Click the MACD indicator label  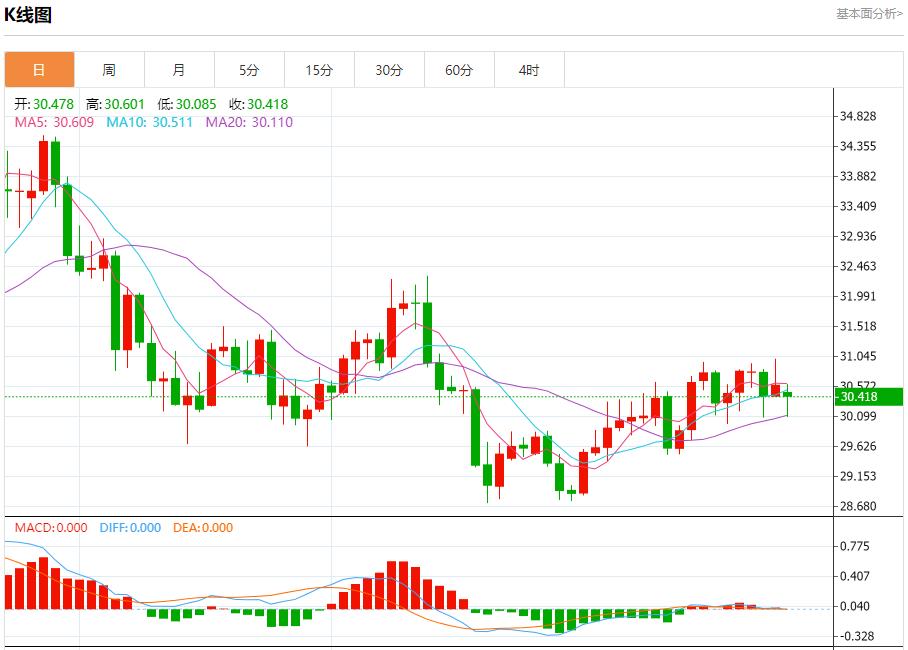pos(51,528)
